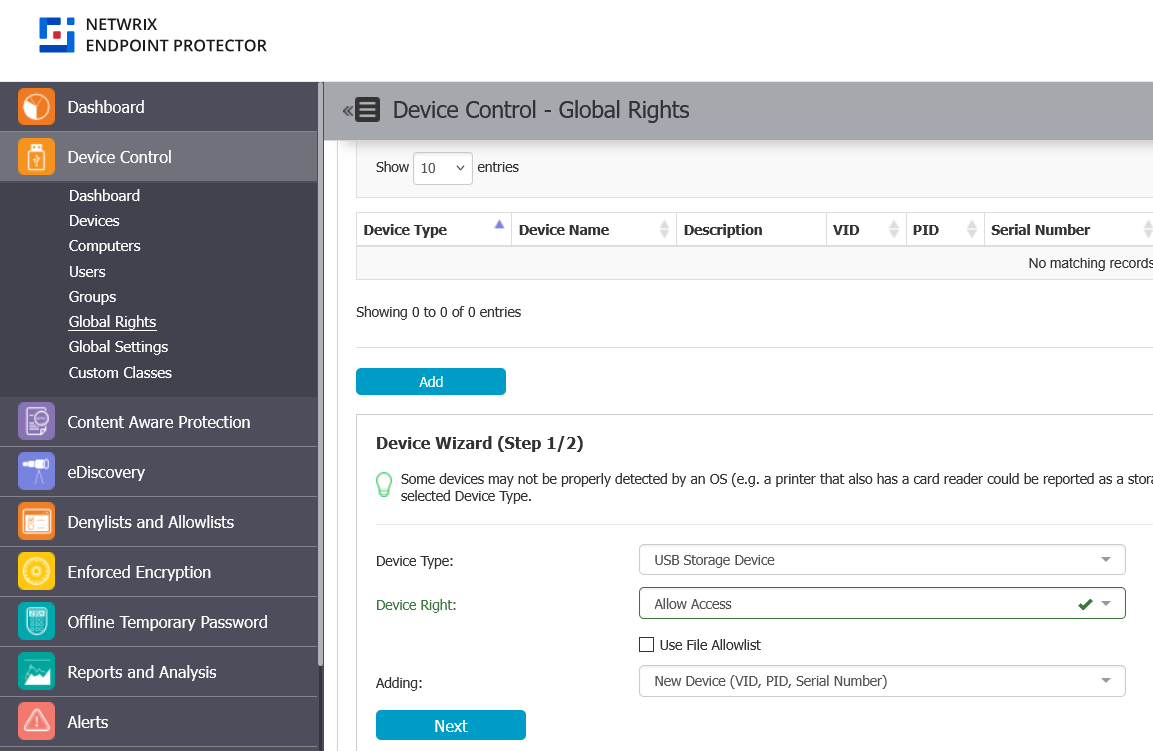Viewport: 1153px width, 751px height.
Task: Go to Users submenu item
Action: pos(87,271)
